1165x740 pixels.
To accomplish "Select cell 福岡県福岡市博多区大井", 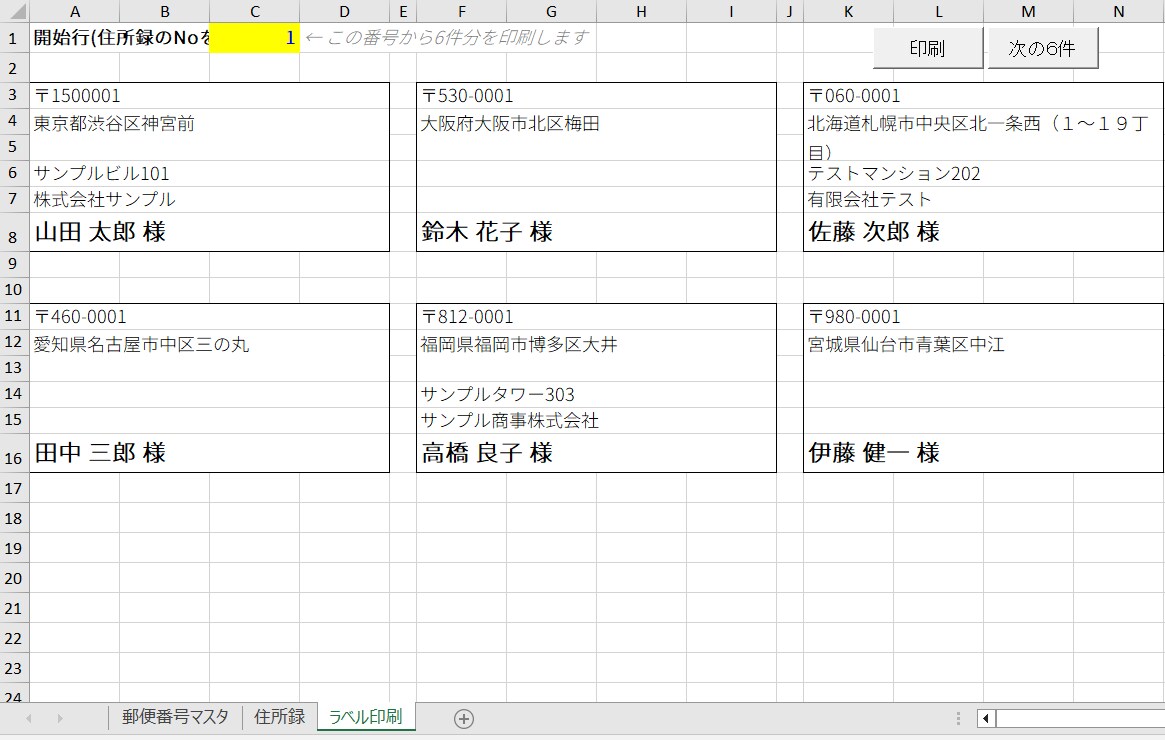I will coord(597,355).
